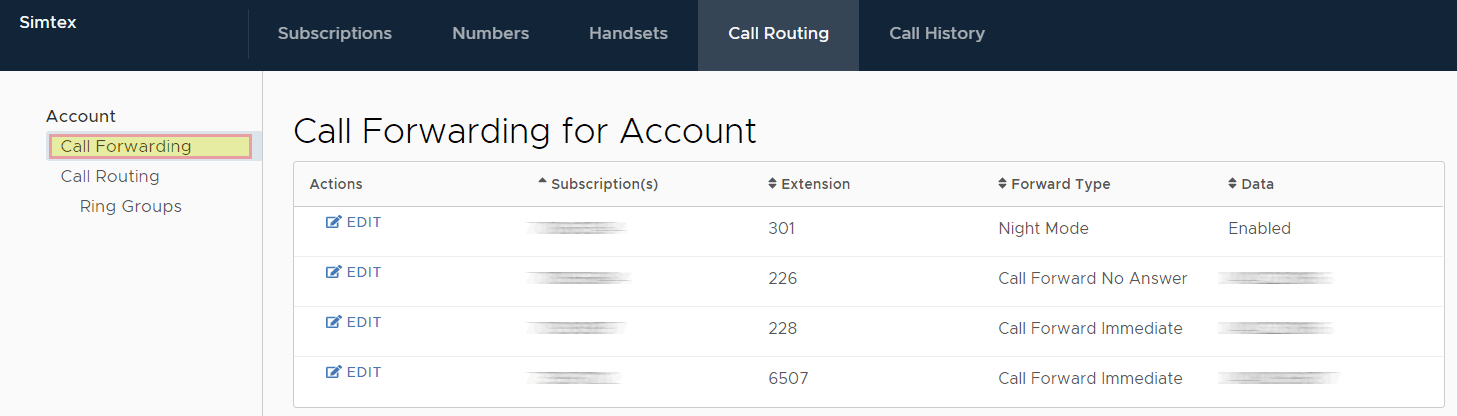Click the Simtex brand name
This screenshot has height=416, width=1457.
[48, 22]
